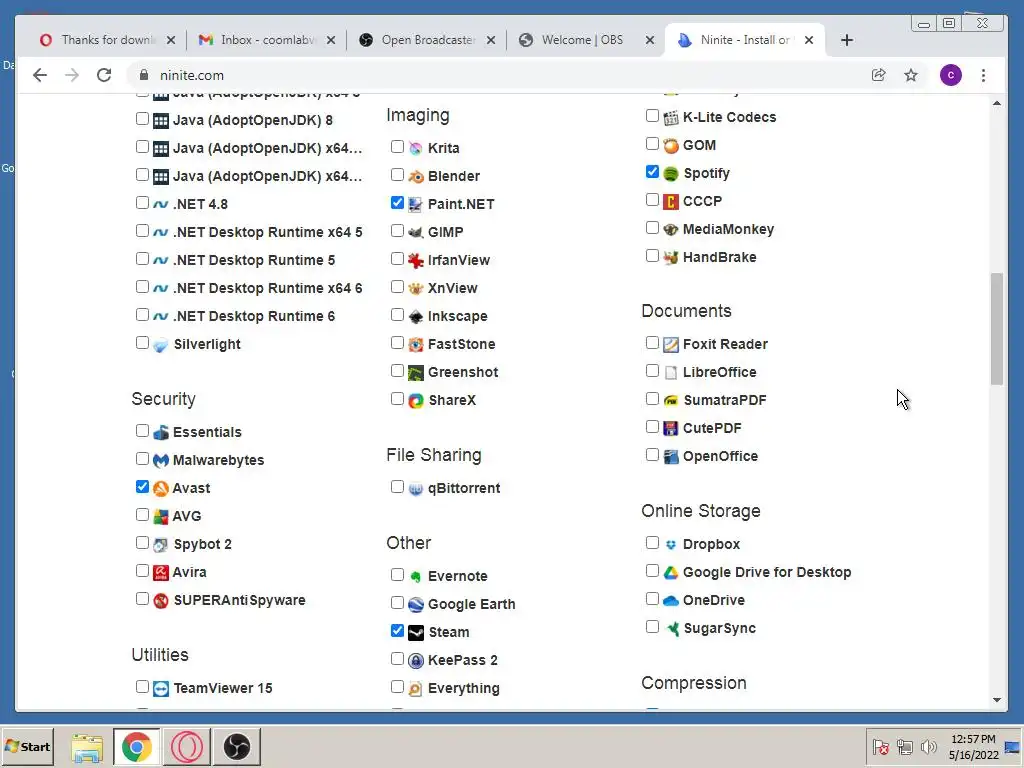Click the Everything label text
The width and height of the screenshot is (1024, 768).
click(x=464, y=688)
